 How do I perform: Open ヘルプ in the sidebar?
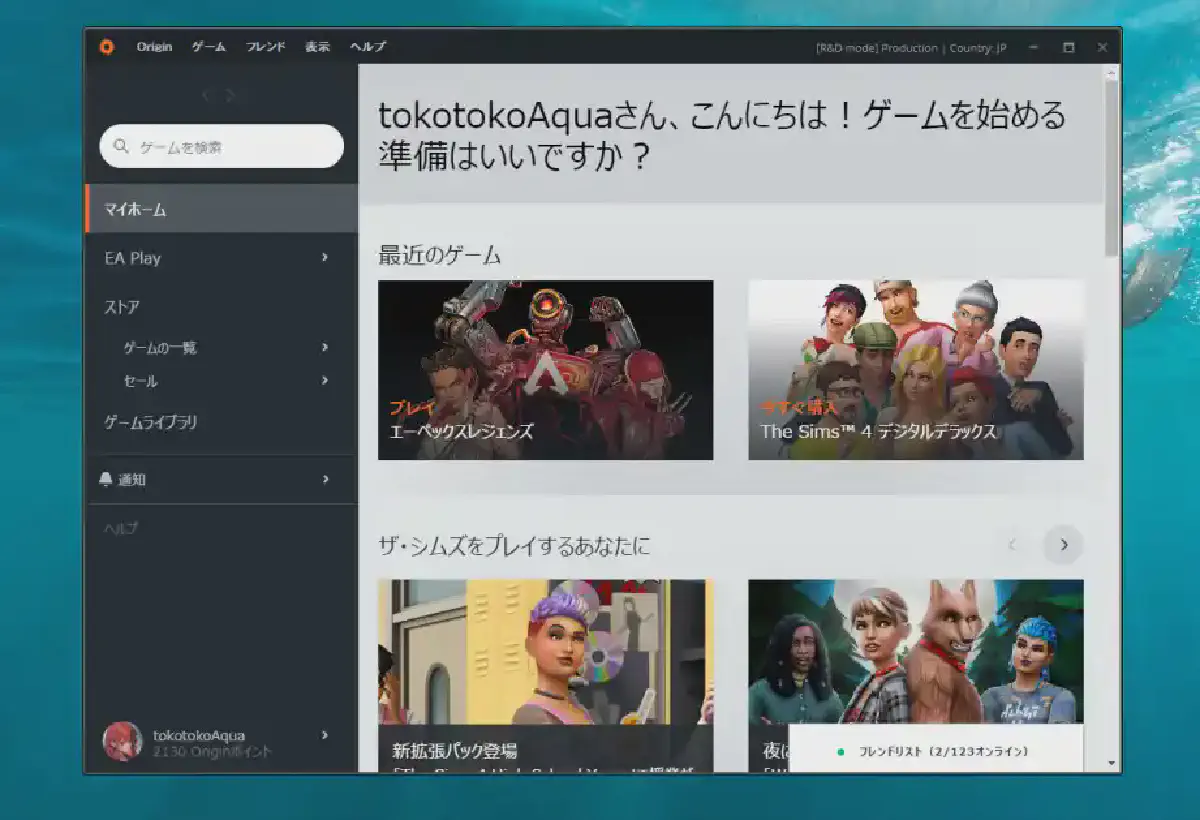pyautogui.click(x=121, y=528)
